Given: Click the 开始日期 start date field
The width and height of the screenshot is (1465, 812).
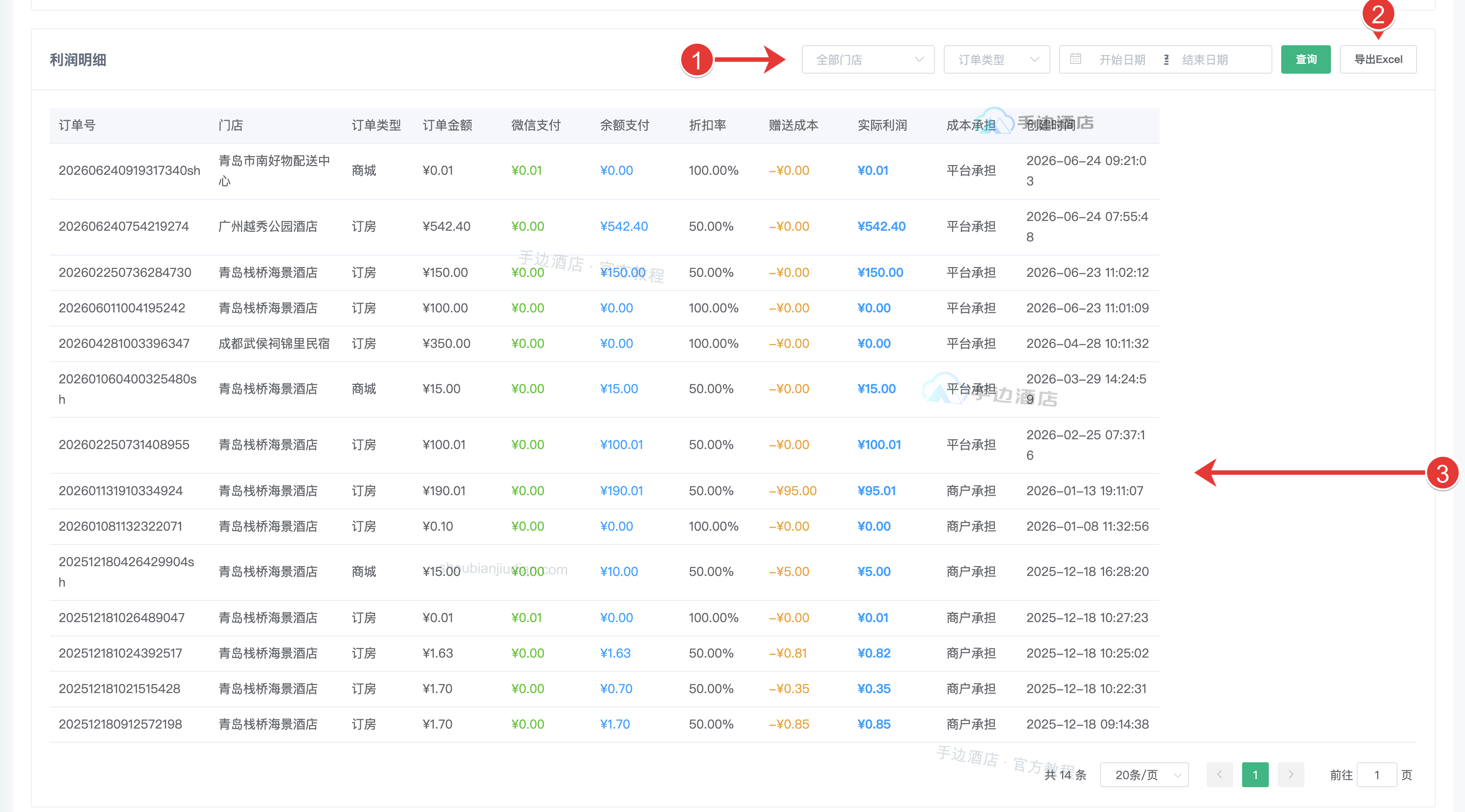Looking at the screenshot, I should tap(1122, 59).
